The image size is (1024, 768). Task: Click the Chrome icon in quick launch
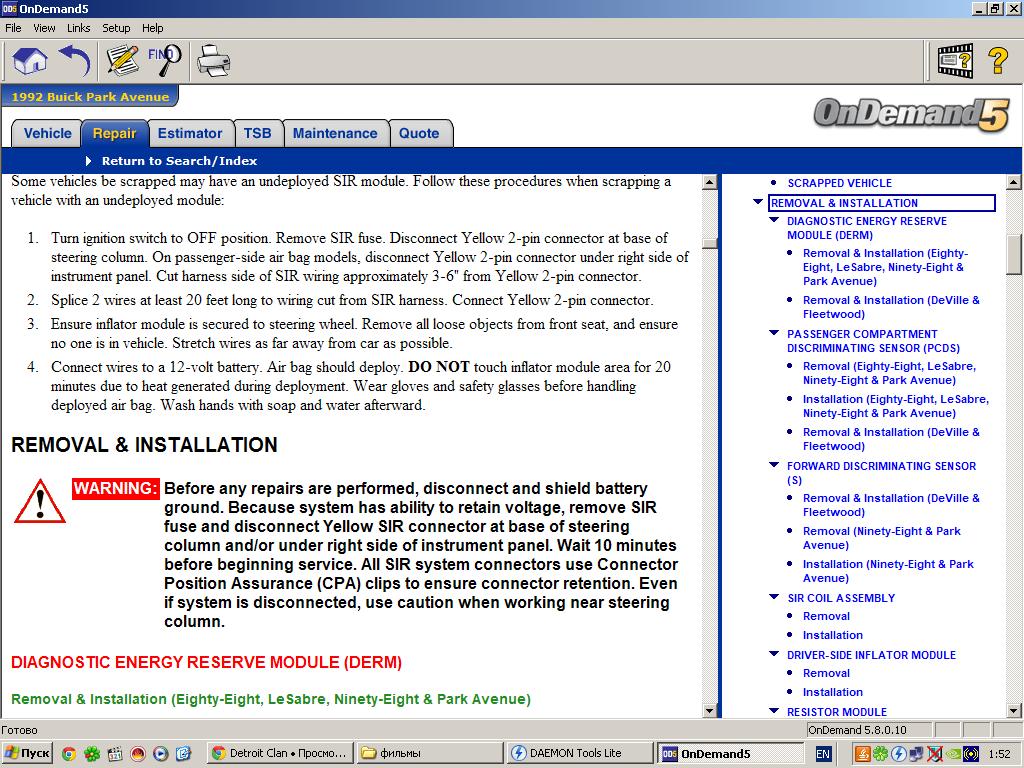pyautogui.click(x=69, y=753)
